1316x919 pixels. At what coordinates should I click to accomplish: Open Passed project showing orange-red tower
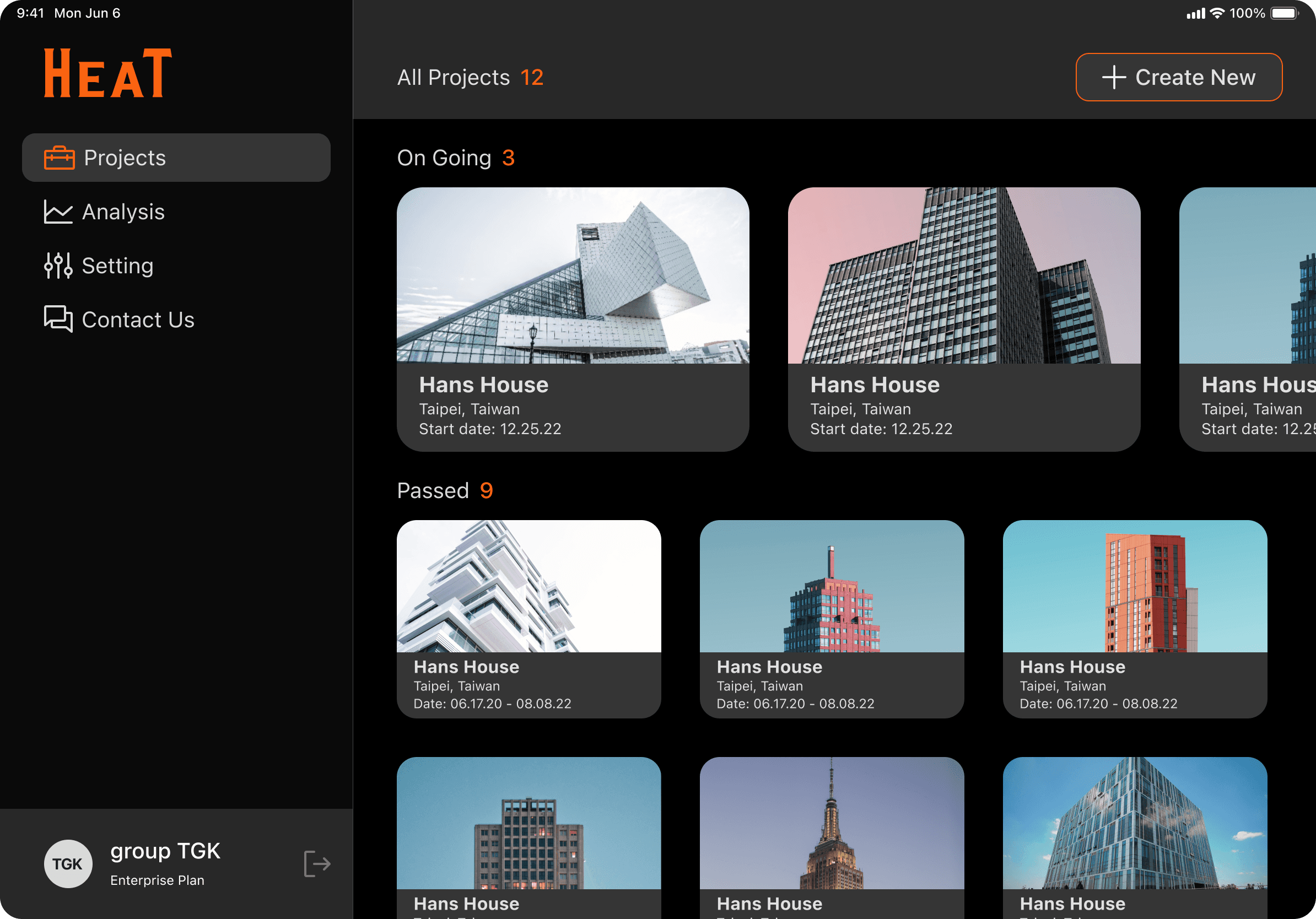[1134, 619]
